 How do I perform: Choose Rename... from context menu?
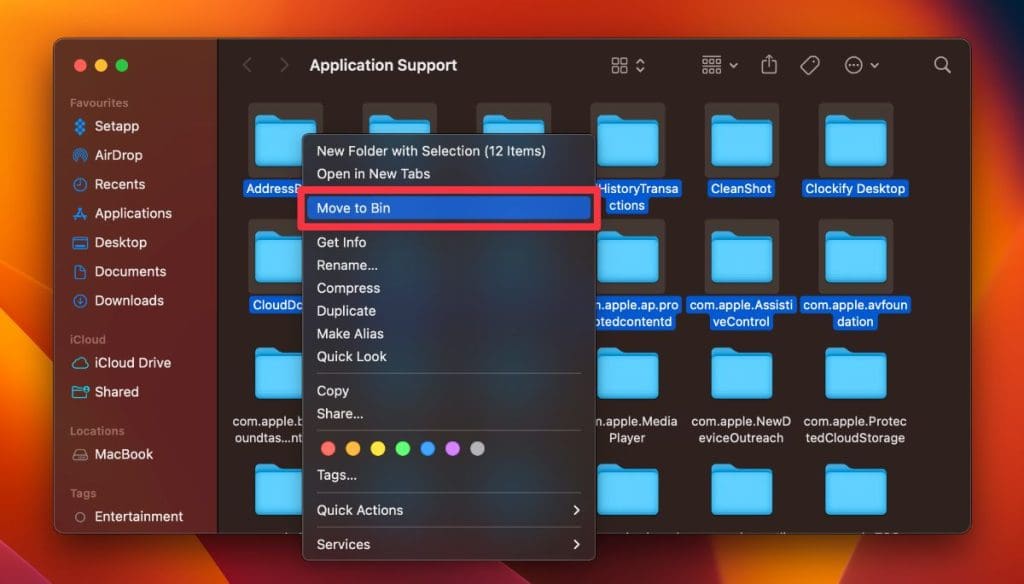point(347,265)
